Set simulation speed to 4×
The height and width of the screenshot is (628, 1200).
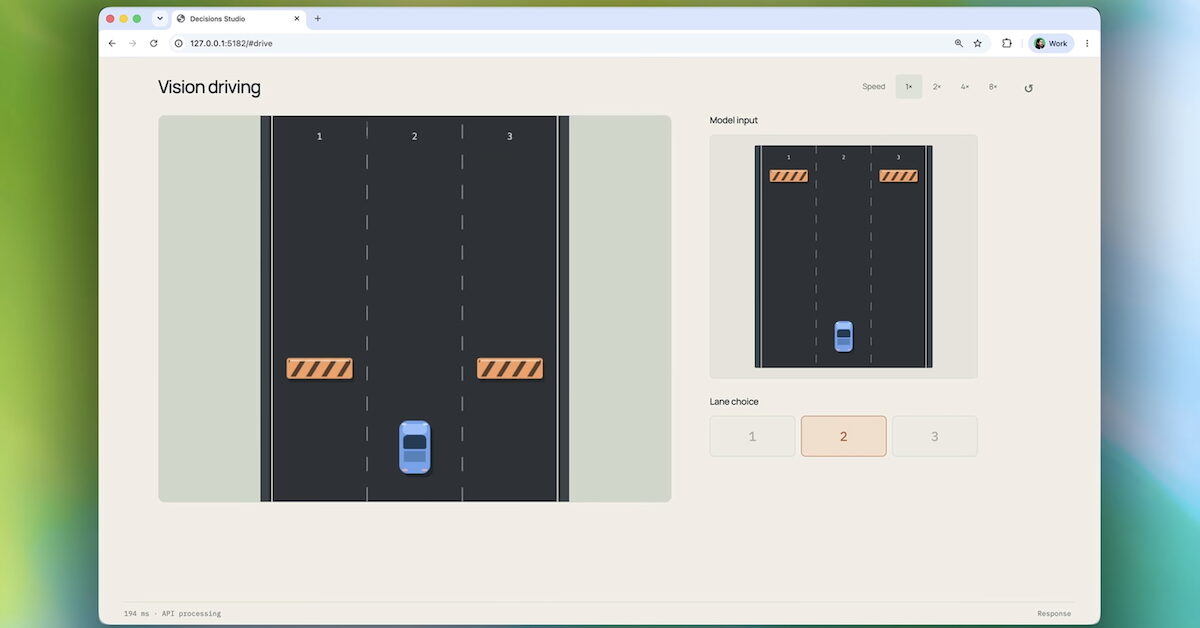(965, 87)
